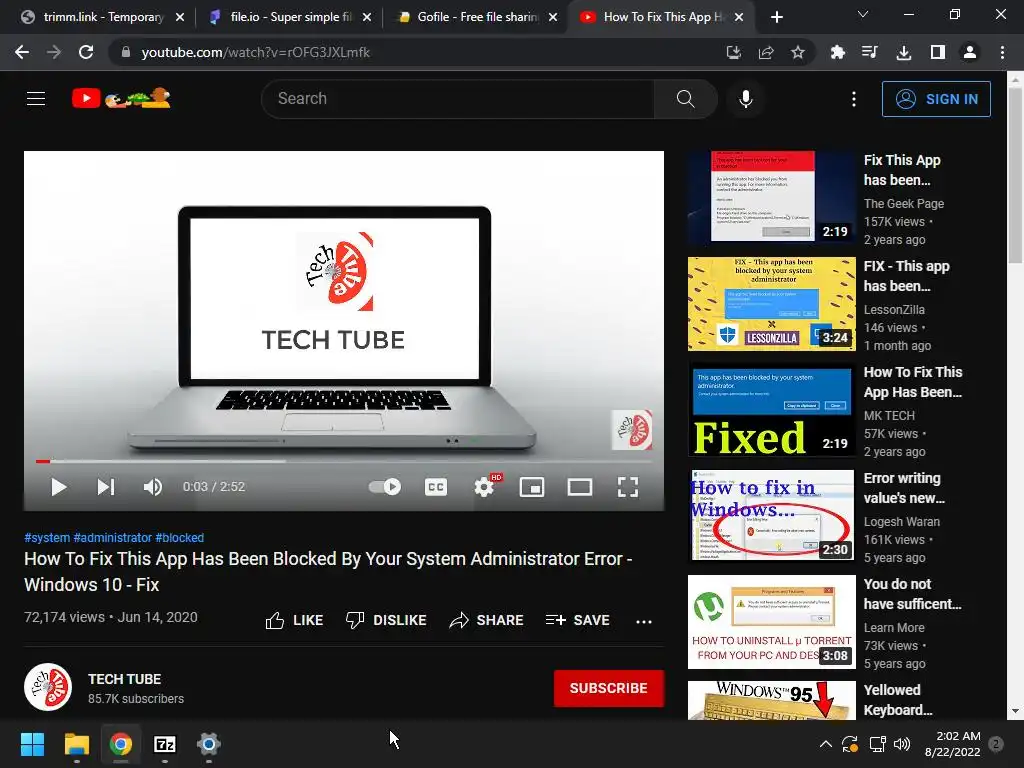Click the SIGN IN button

pos(936,99)
